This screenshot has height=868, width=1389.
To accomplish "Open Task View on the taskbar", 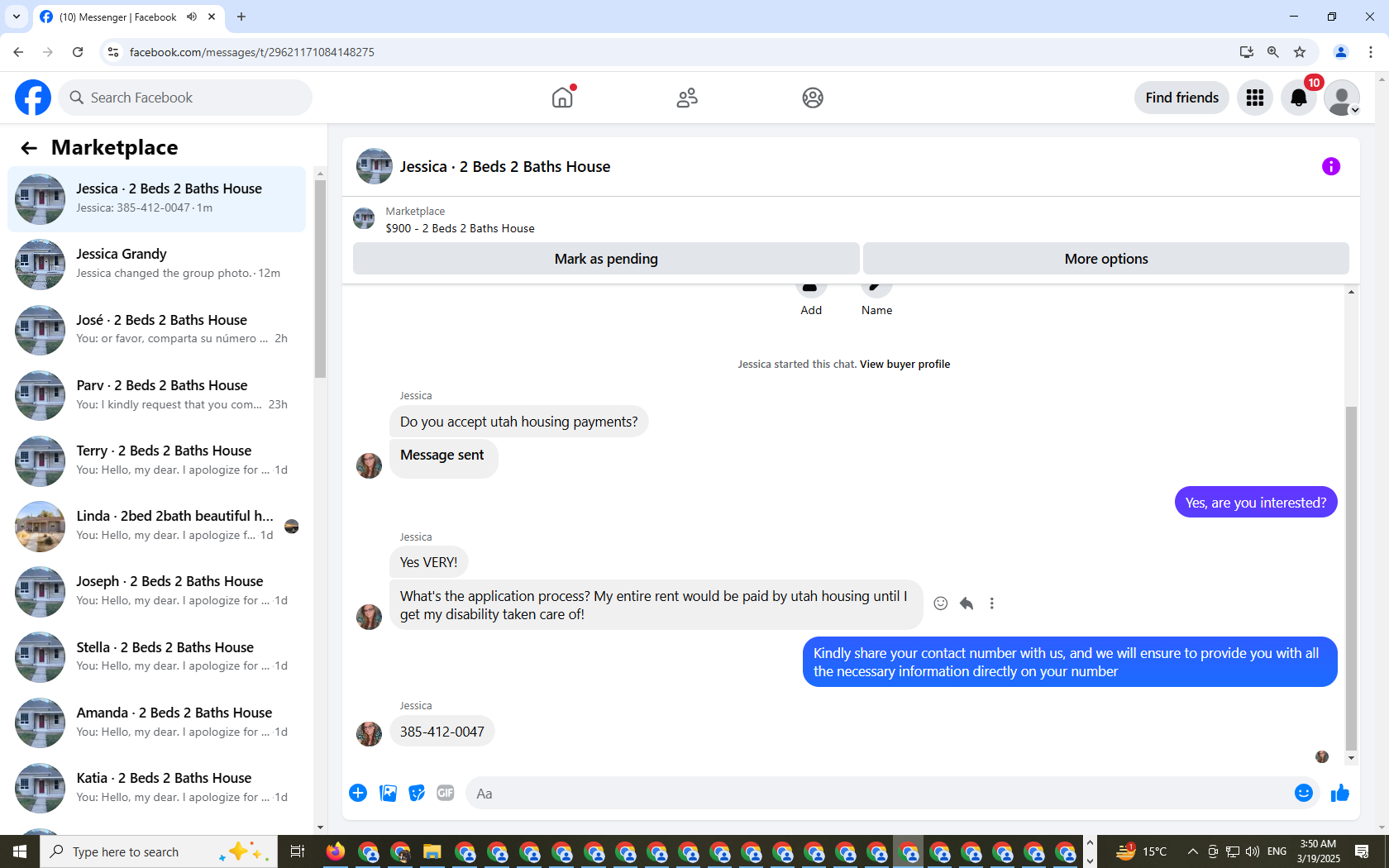I will pos(298,851).
